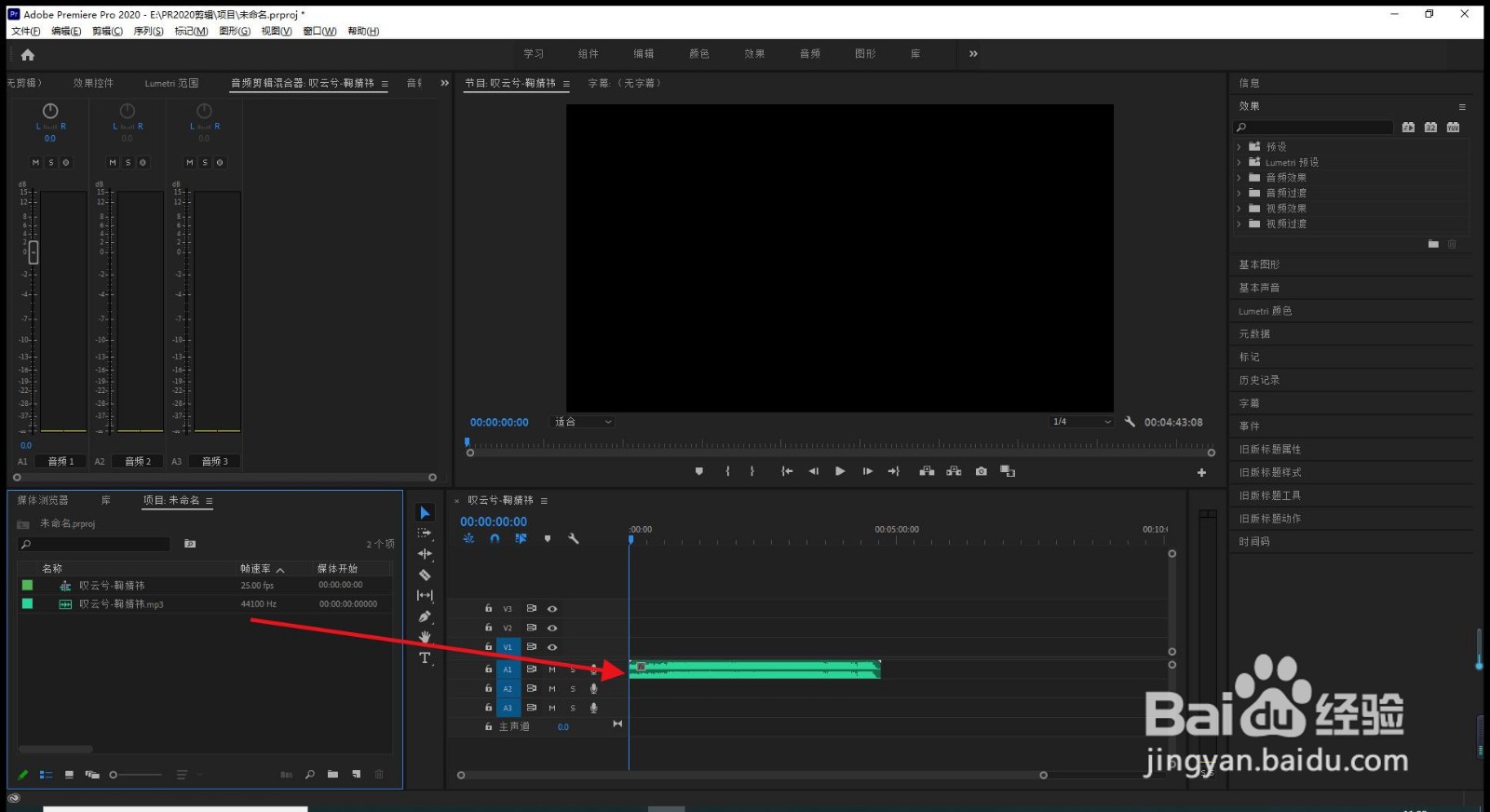Viewport: 1490px width, 812px height.
Task: Click the Home icon
Action: [x=28, y=55]
